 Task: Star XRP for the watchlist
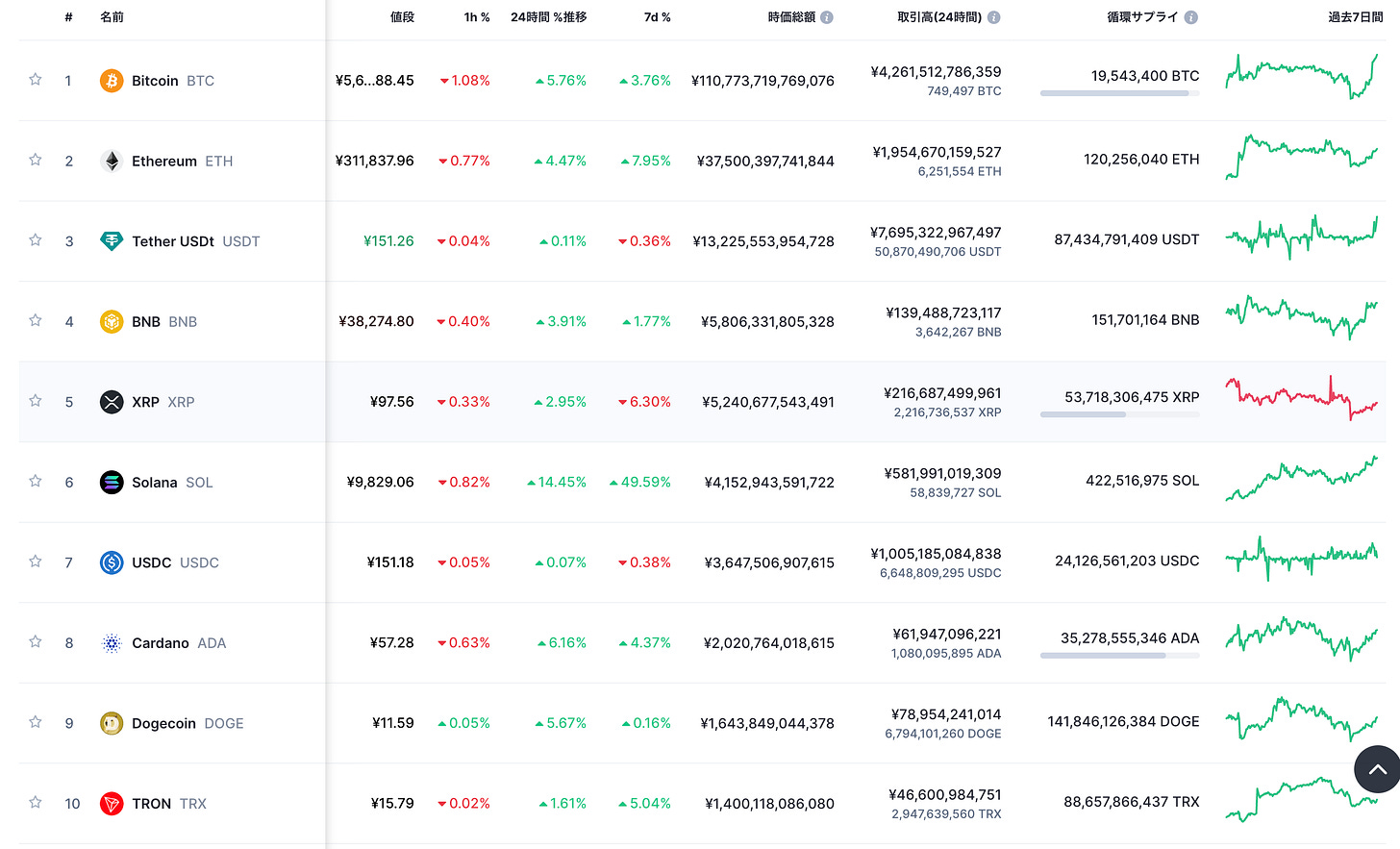[36, 401]
